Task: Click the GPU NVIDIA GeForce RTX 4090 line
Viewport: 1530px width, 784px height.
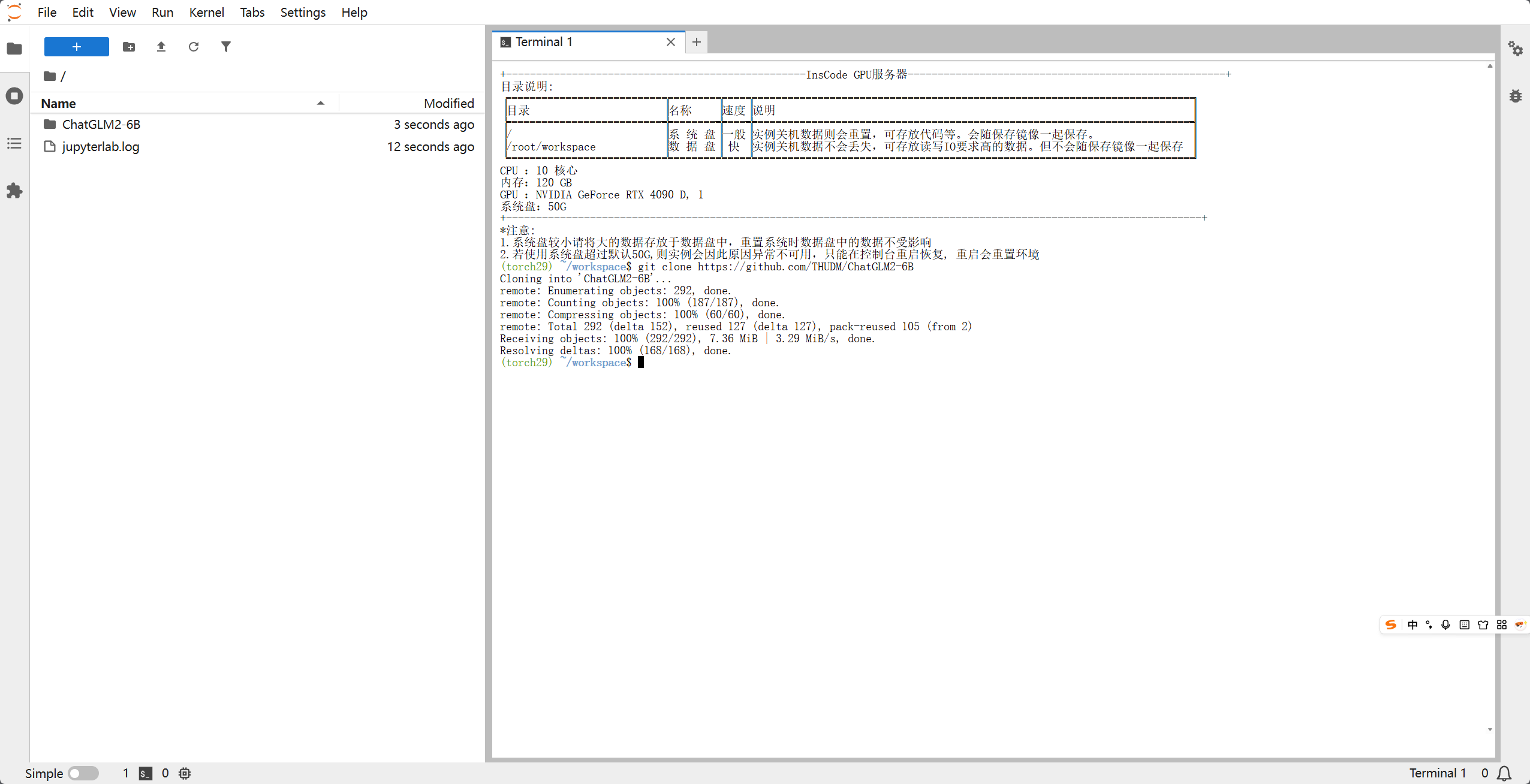Action: click(x=601, y=195)
